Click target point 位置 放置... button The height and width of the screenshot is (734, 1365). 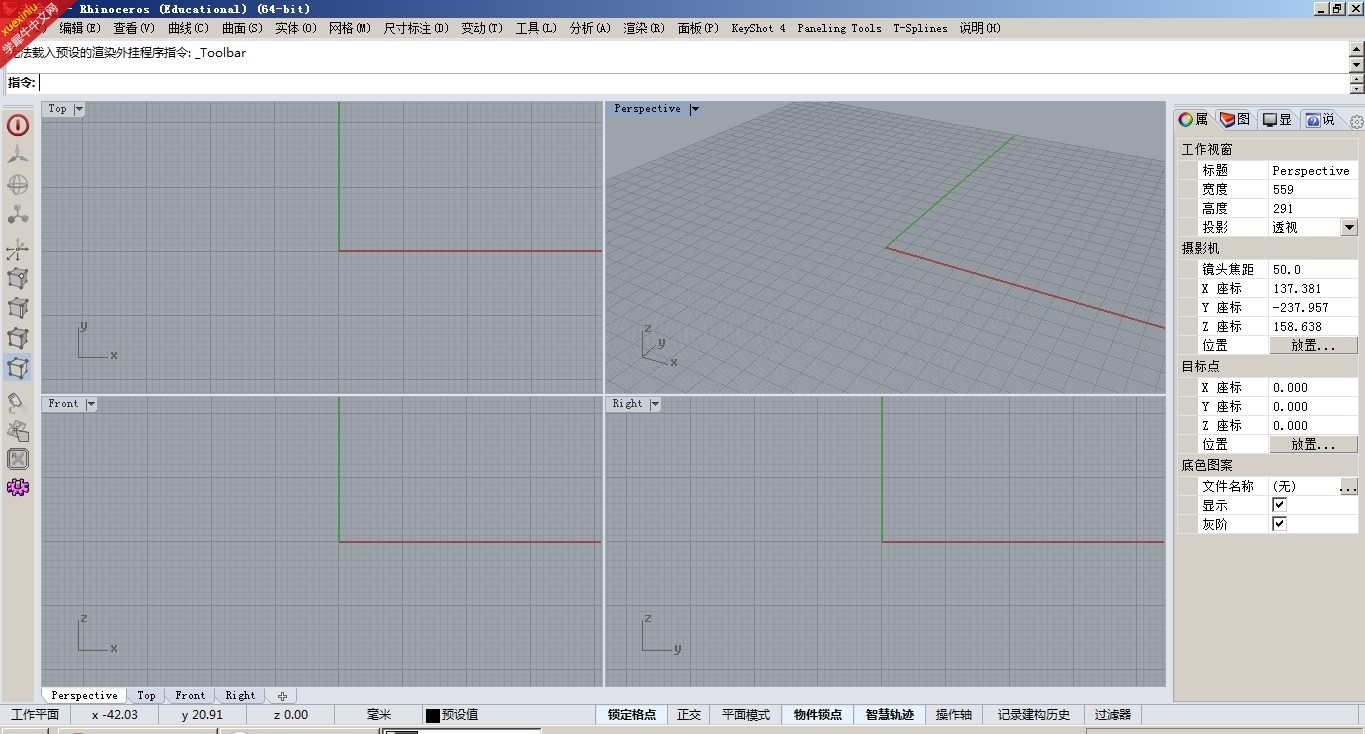pyautogui.click(x=1313, y=444)
